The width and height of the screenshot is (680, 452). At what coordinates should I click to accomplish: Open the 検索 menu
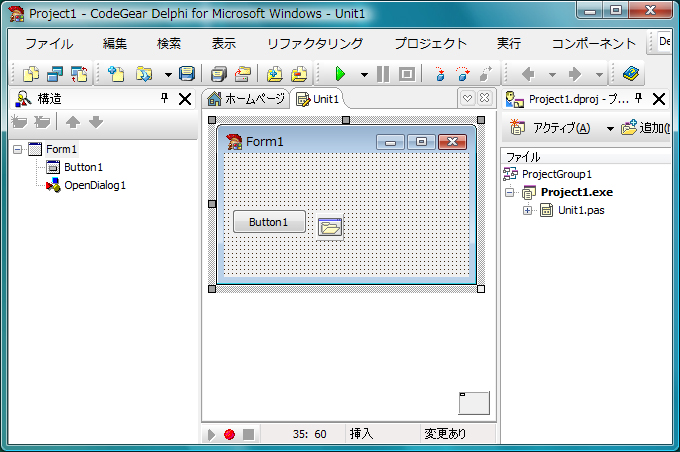pyautogui.click(x=169, y=43)
